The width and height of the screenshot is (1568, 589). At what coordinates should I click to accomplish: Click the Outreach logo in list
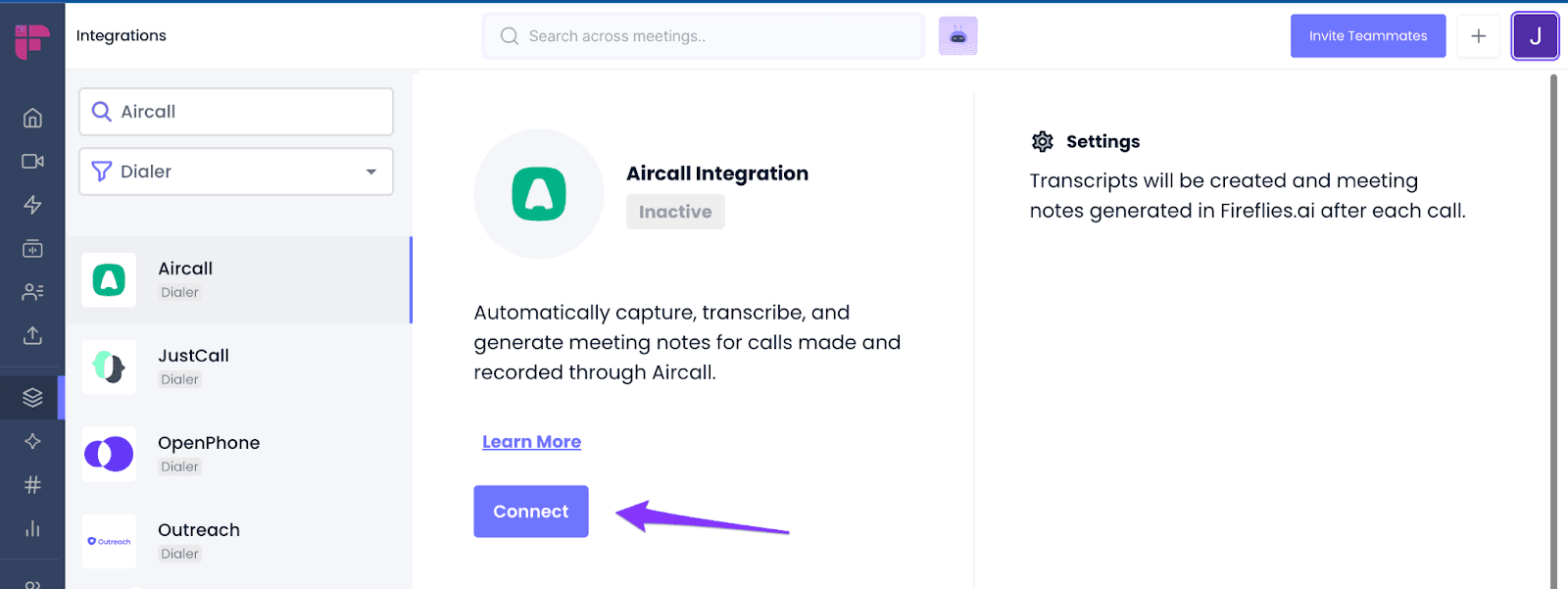click(x=109, y=541)
